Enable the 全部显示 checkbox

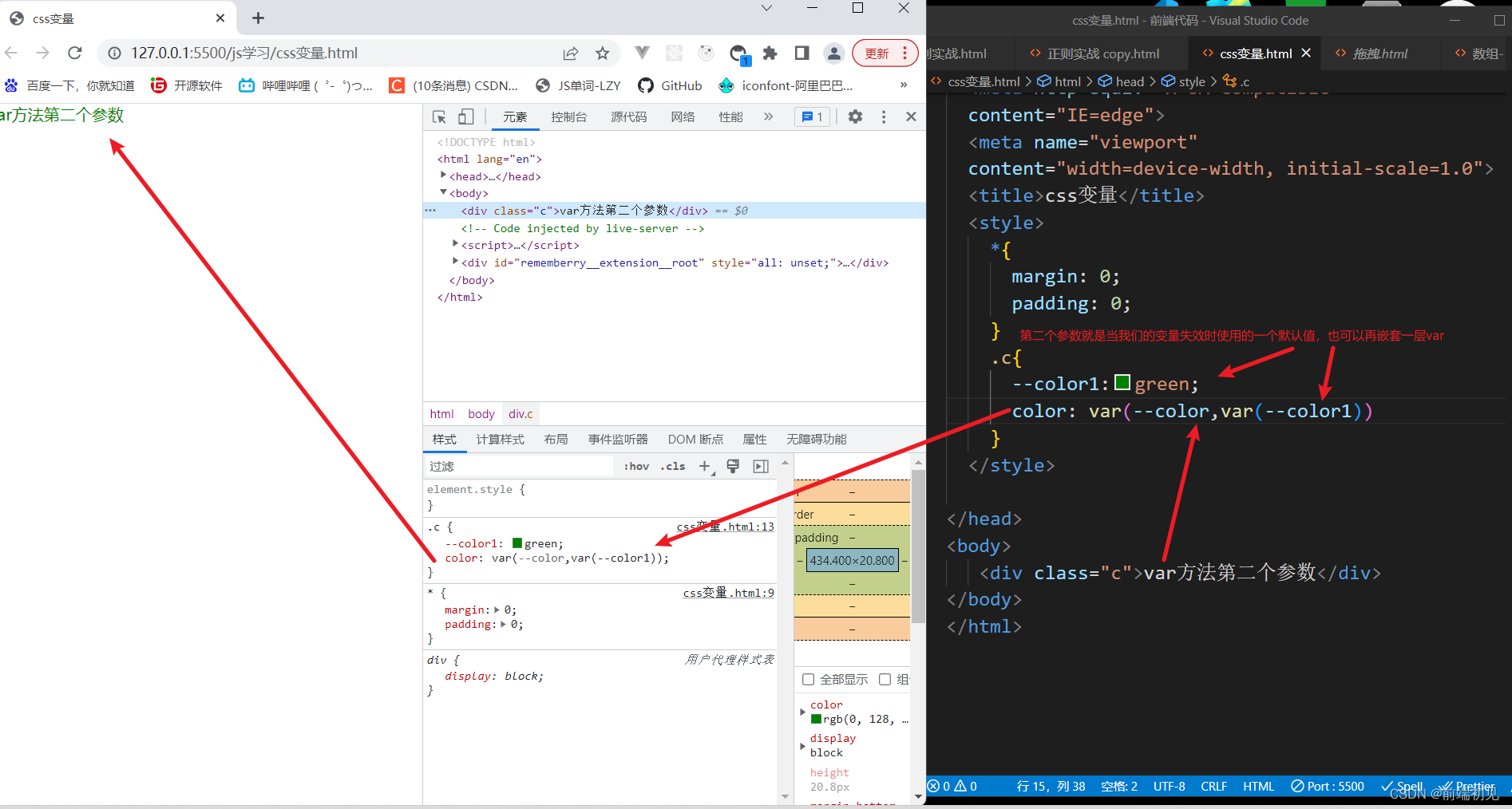point(808,679)
